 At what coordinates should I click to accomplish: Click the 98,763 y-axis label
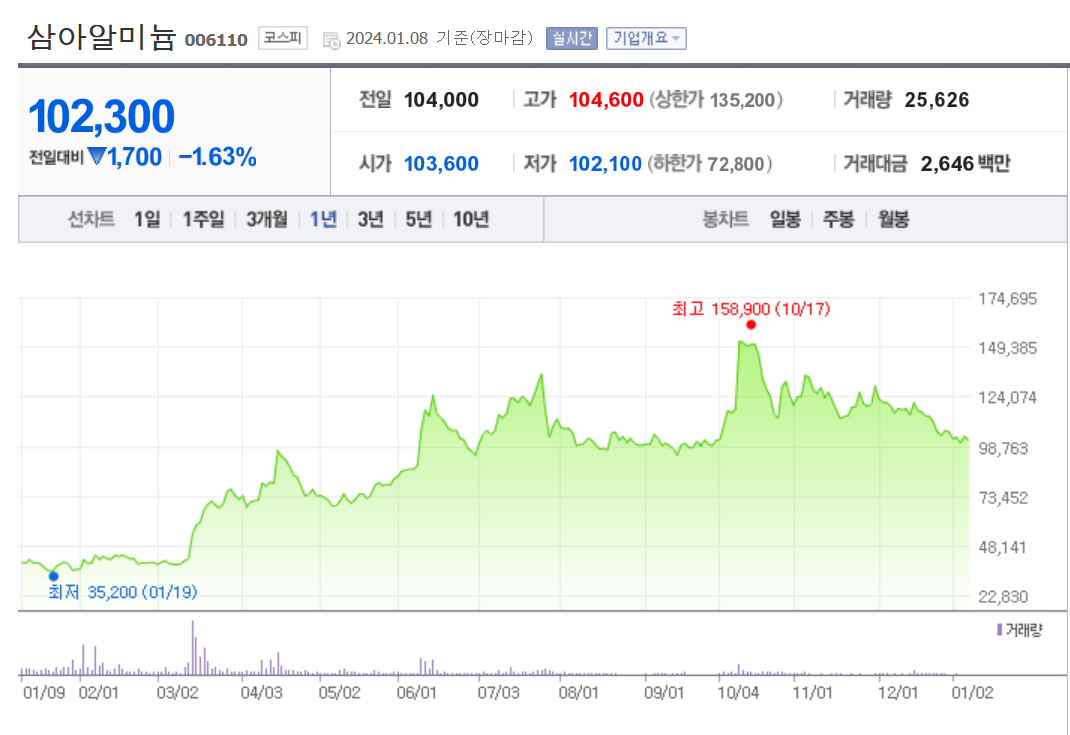pyautogui.click(x=1002, y=448)
